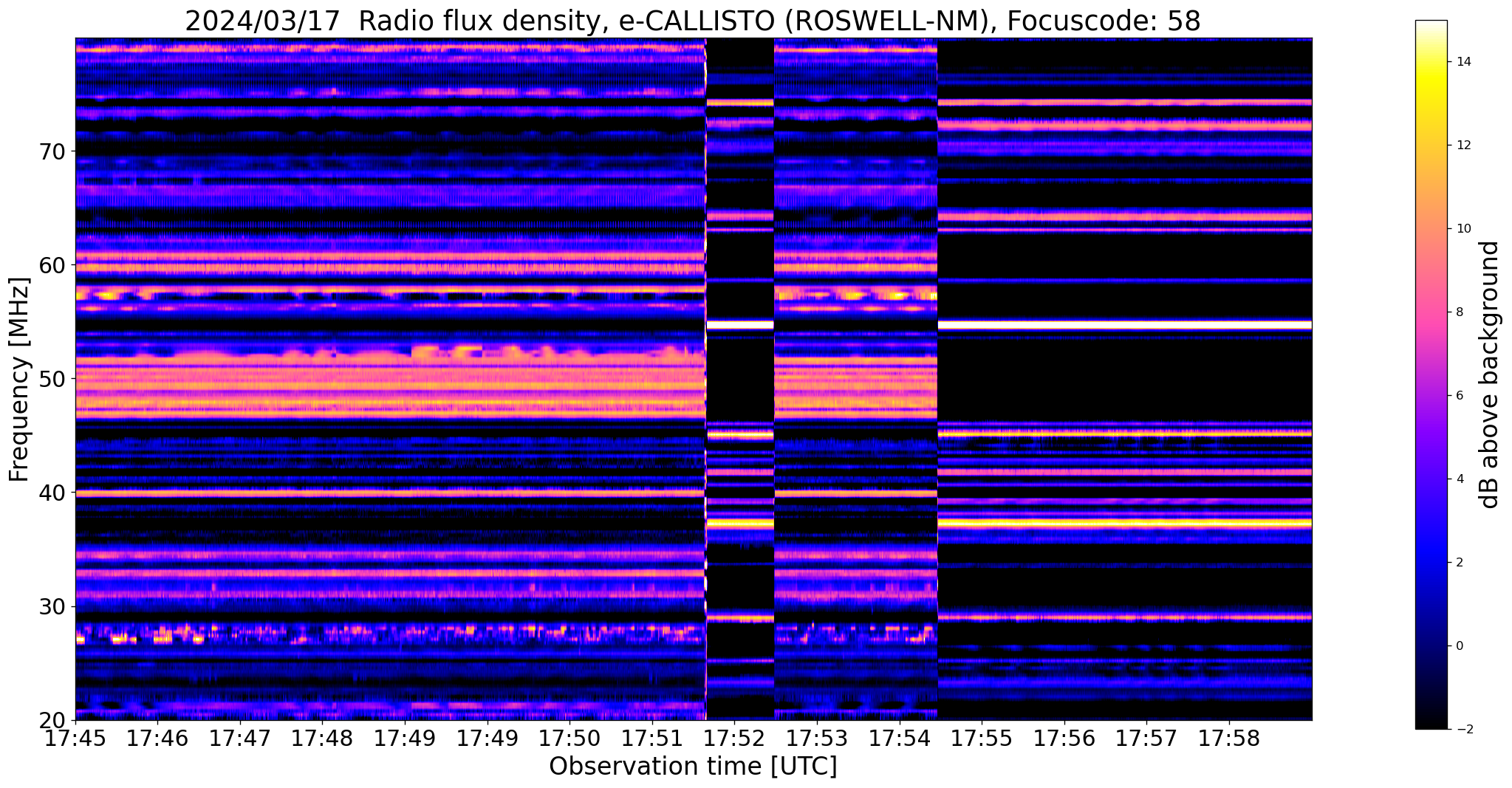This screenshot has width=1512, height=788.
Task: Click the bright white band near 55 MHz after 17:55
Action: click(1124, 324)
